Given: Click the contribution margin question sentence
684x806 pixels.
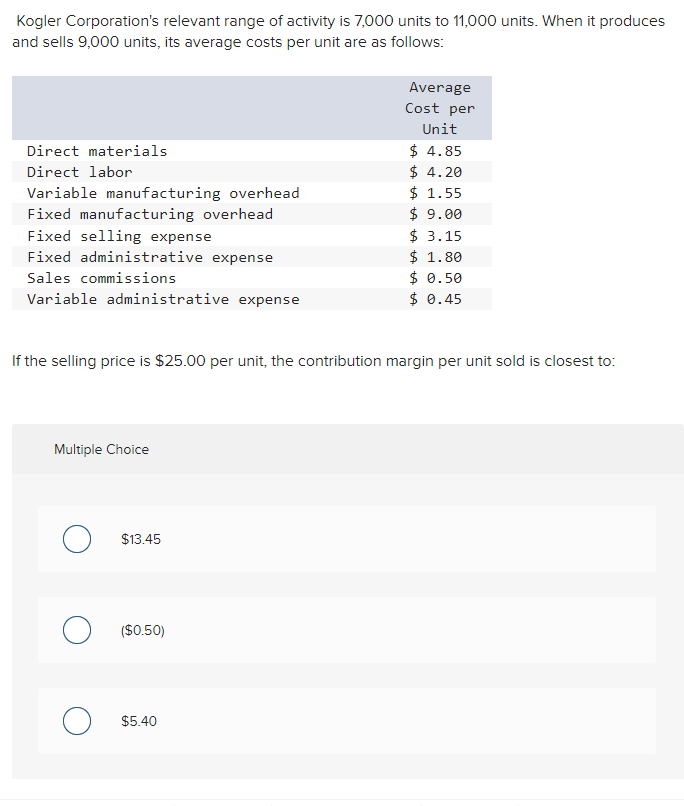Looking at the screenshot, I should [x=313, y=361].
